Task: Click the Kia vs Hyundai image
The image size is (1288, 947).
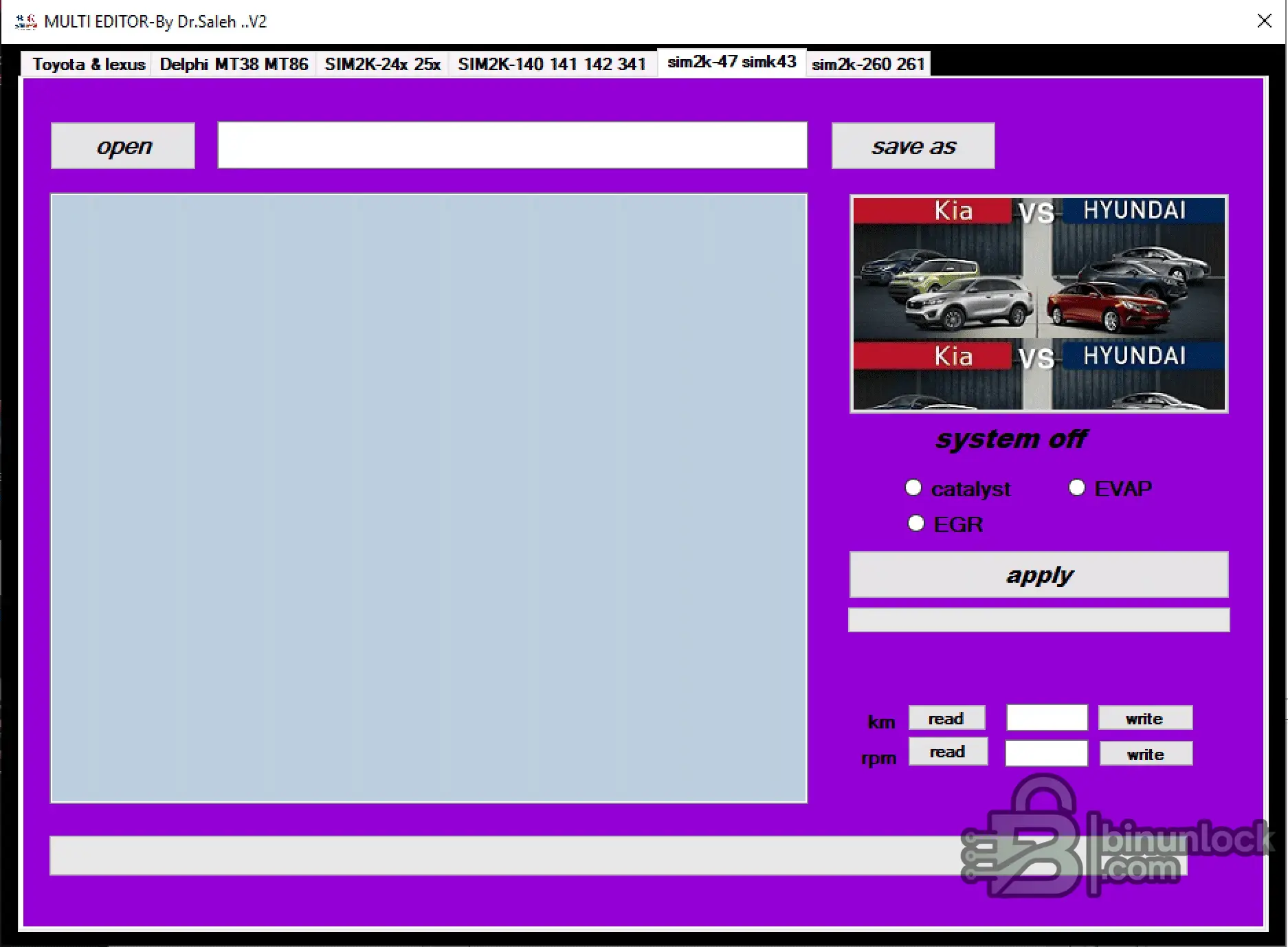Action: click(1039, 304)
